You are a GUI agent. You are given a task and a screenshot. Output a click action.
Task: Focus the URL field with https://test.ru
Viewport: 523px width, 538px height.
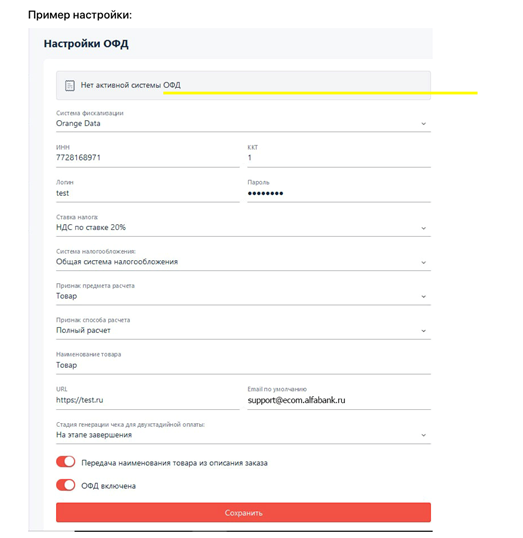point(148,398)
